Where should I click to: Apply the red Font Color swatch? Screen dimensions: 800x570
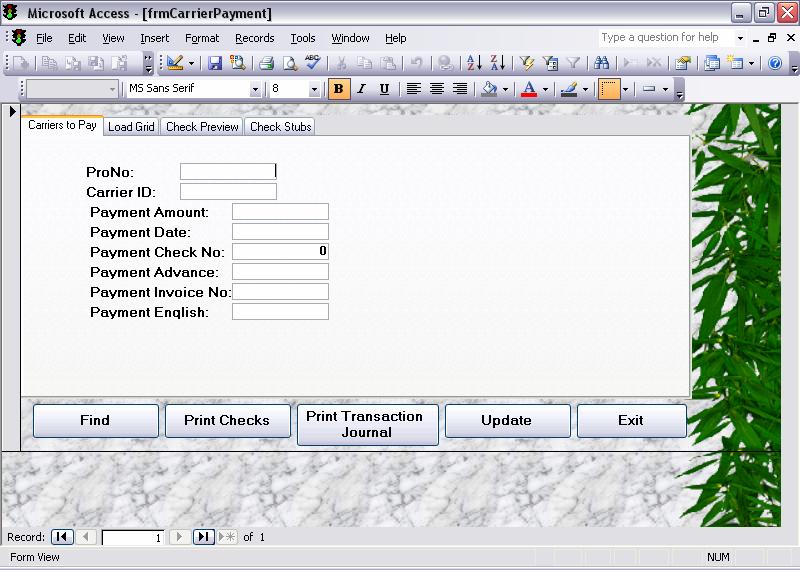click(x=529, y=89)
